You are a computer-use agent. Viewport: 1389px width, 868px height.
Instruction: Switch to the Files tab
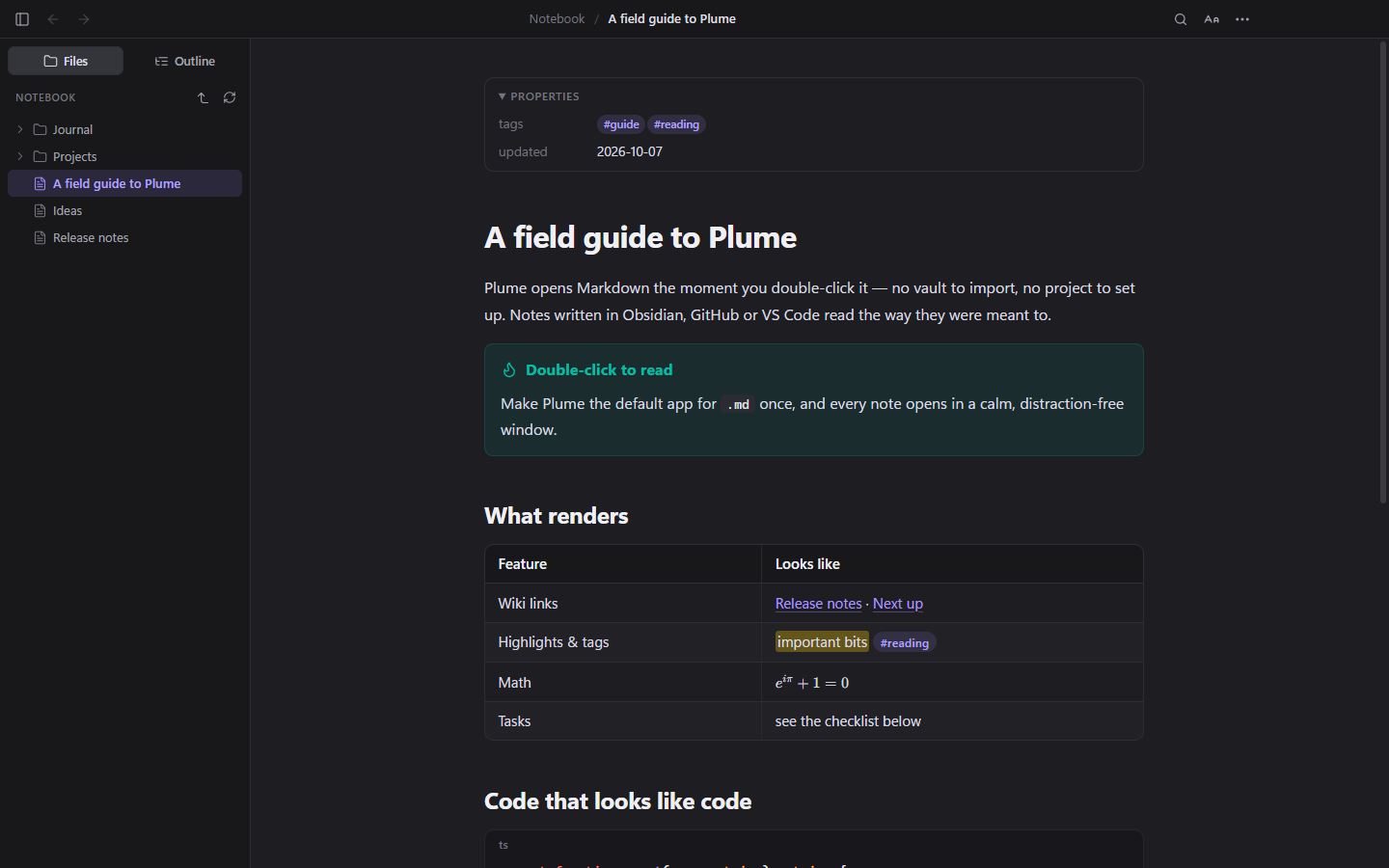[66, 61]
